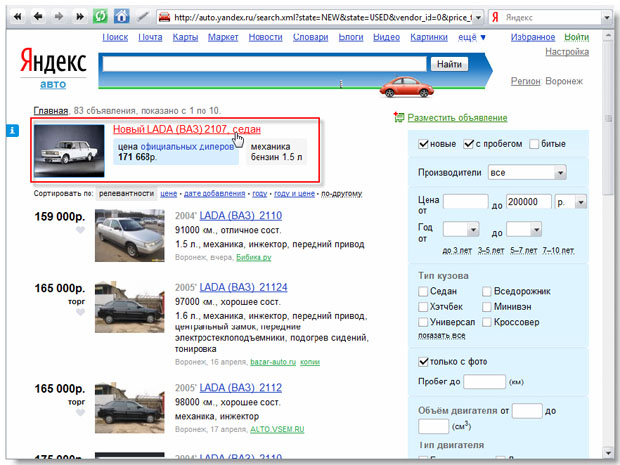Open the Год от dropdown
The width and height of the screenshot is (620, 465).
click(461, 229)
